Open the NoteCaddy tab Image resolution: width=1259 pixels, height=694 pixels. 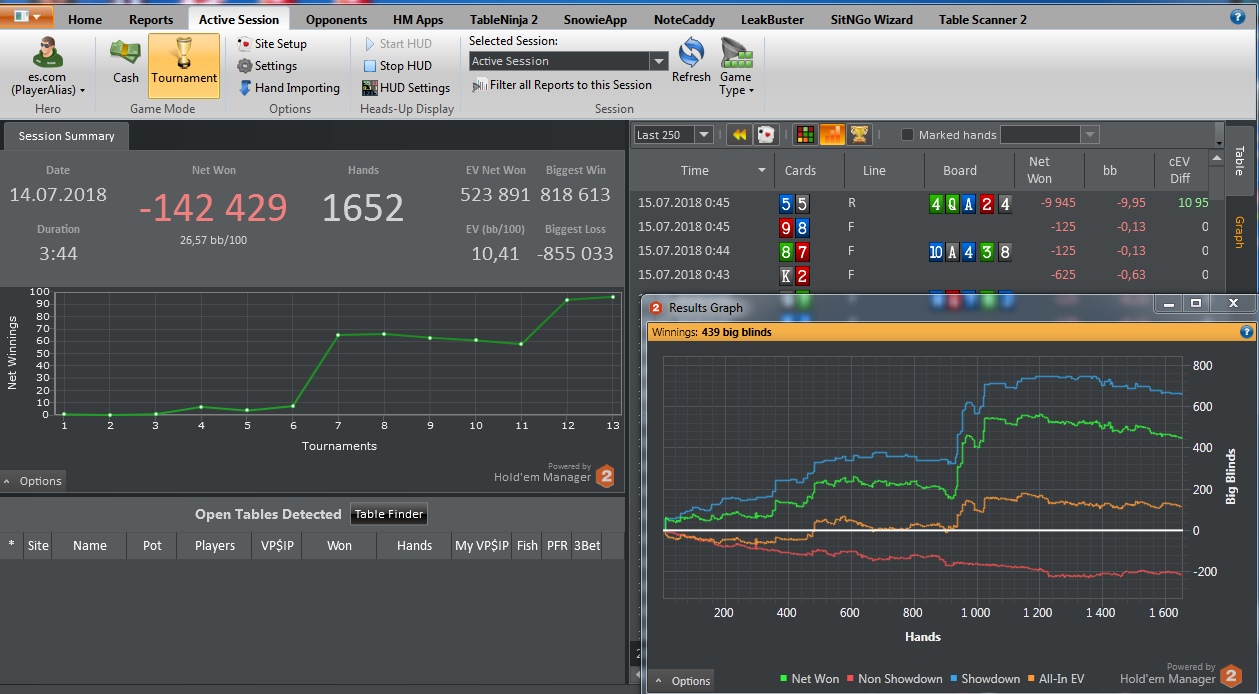tap(683, 19)
